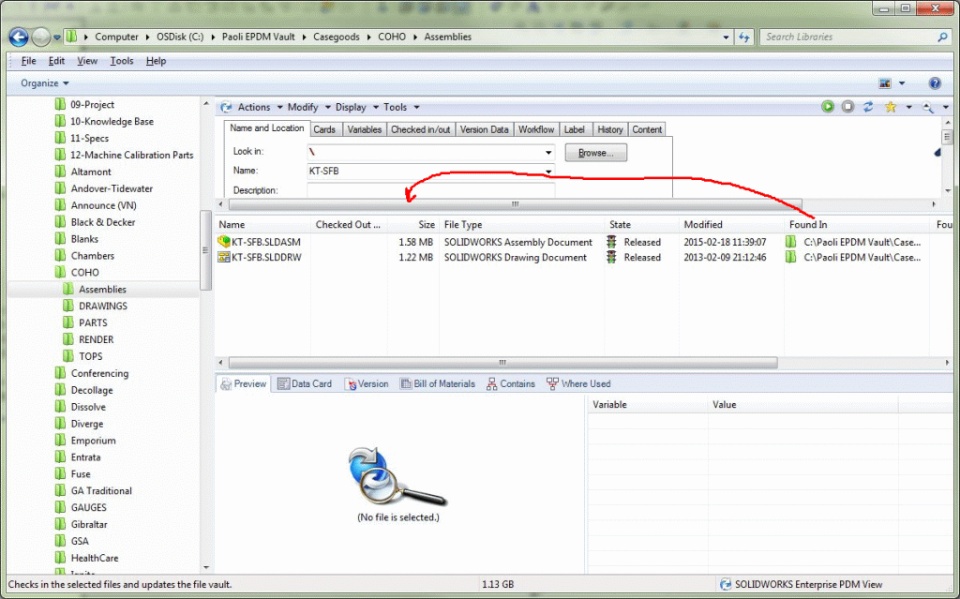Click the Found In folder icon for KT-SFB.SLDASM
The width and height of the screenshot is (960, 599).
click(x=791, y=242)
